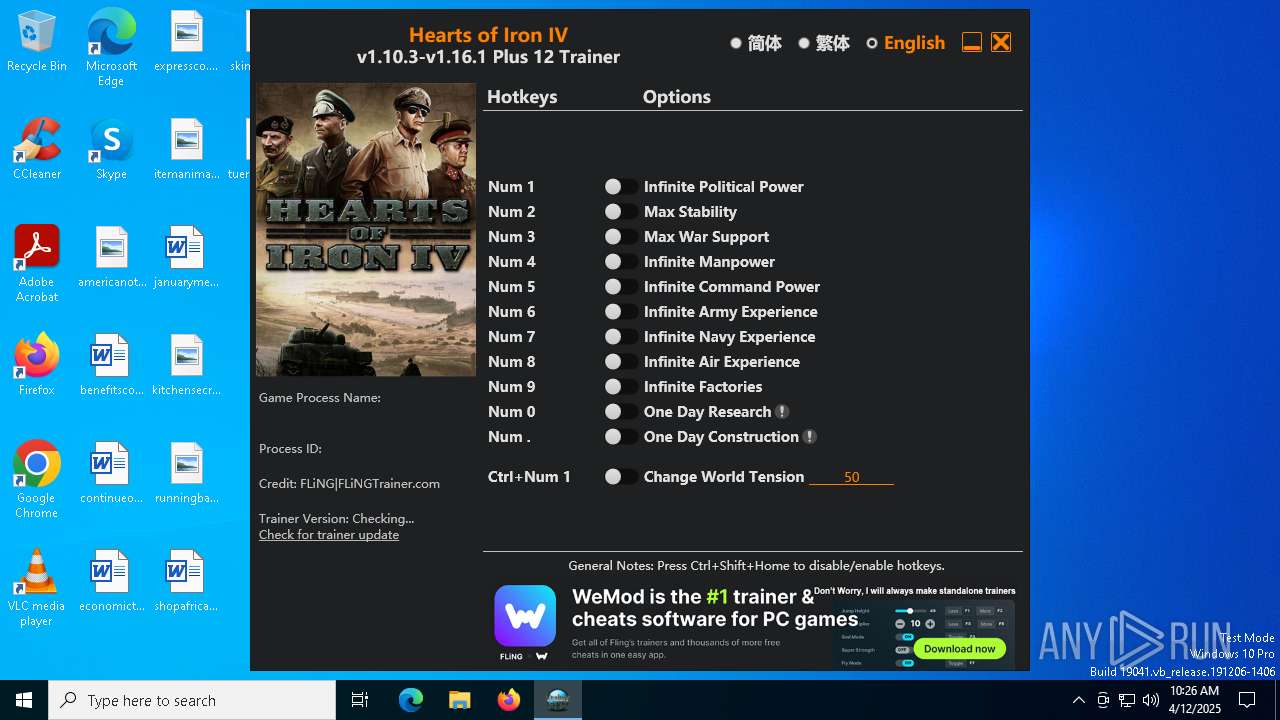Click Credit FLiNG text
1280x720 pixels.
pos(349,484)
